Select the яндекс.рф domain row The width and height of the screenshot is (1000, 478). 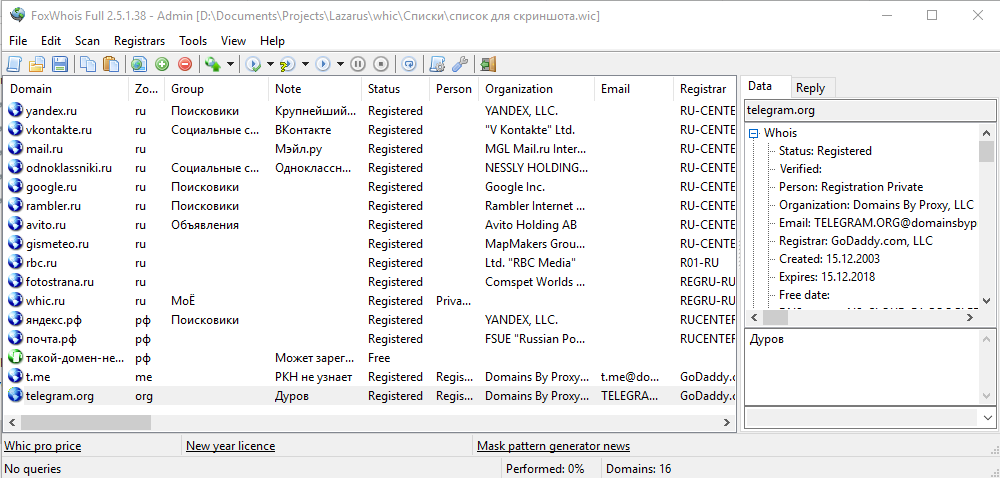coord(370,319)
